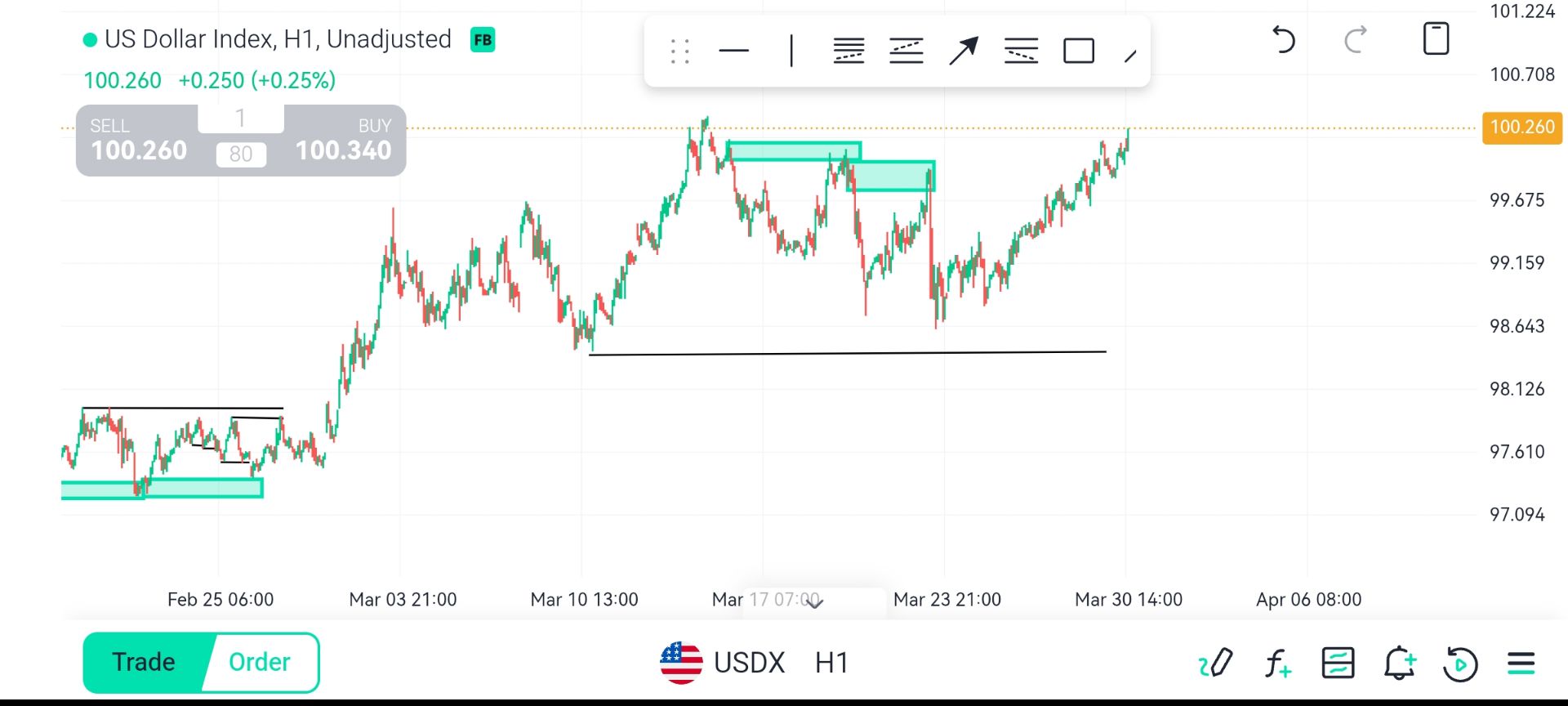Switch to the Trade tab

click(x=144, y=662)
